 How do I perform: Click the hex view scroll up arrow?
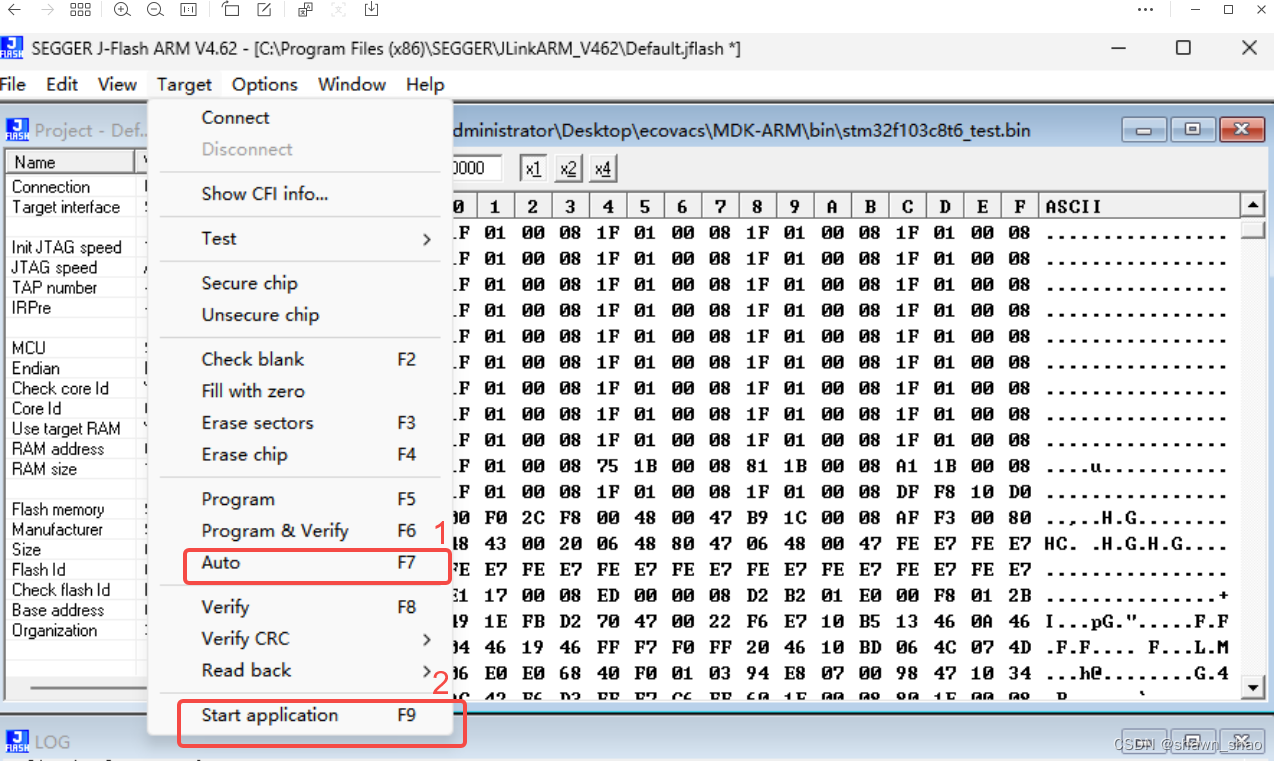tap(1253, 206)
